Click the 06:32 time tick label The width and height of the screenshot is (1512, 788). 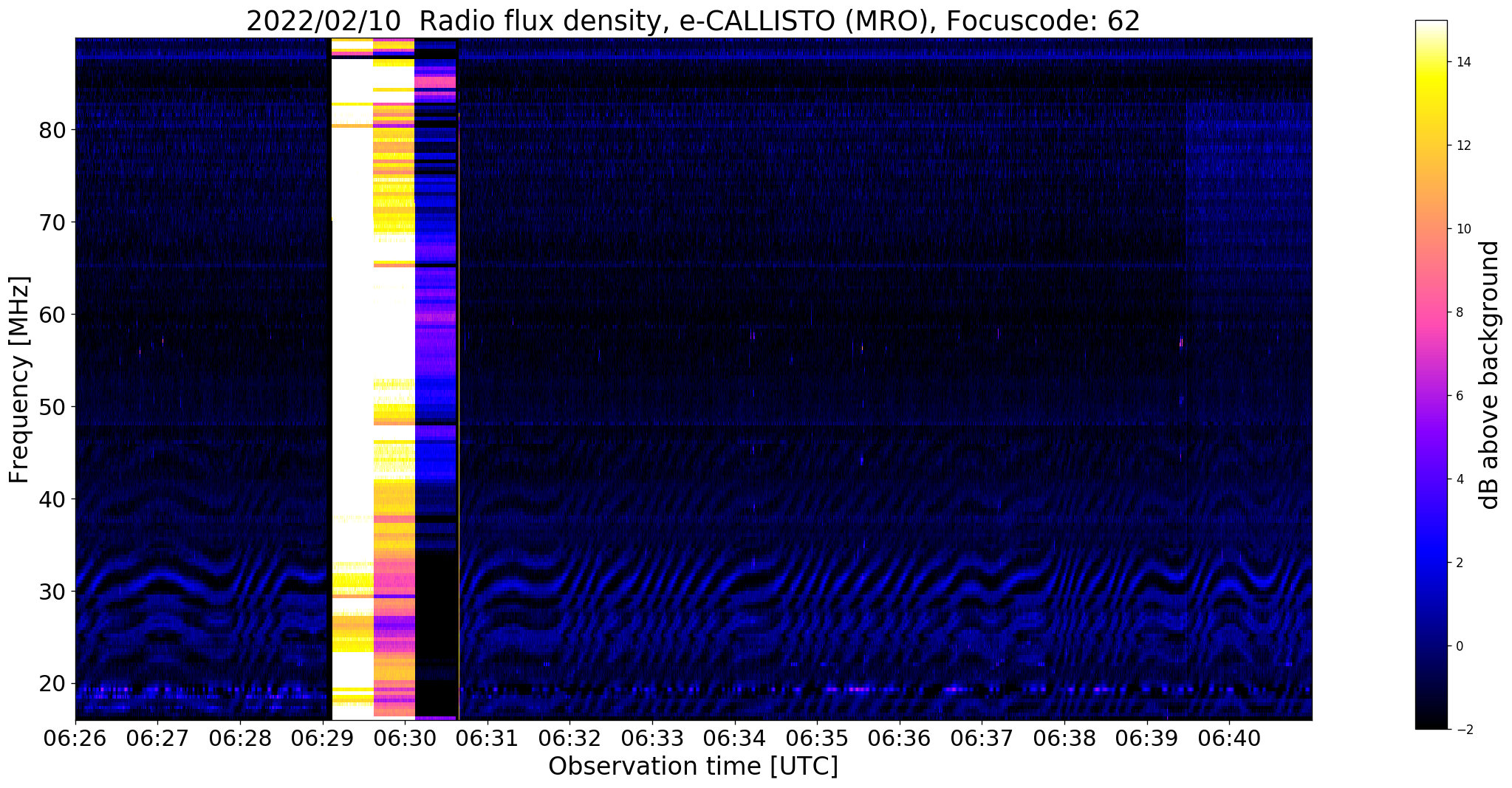[x=569, y=739]
